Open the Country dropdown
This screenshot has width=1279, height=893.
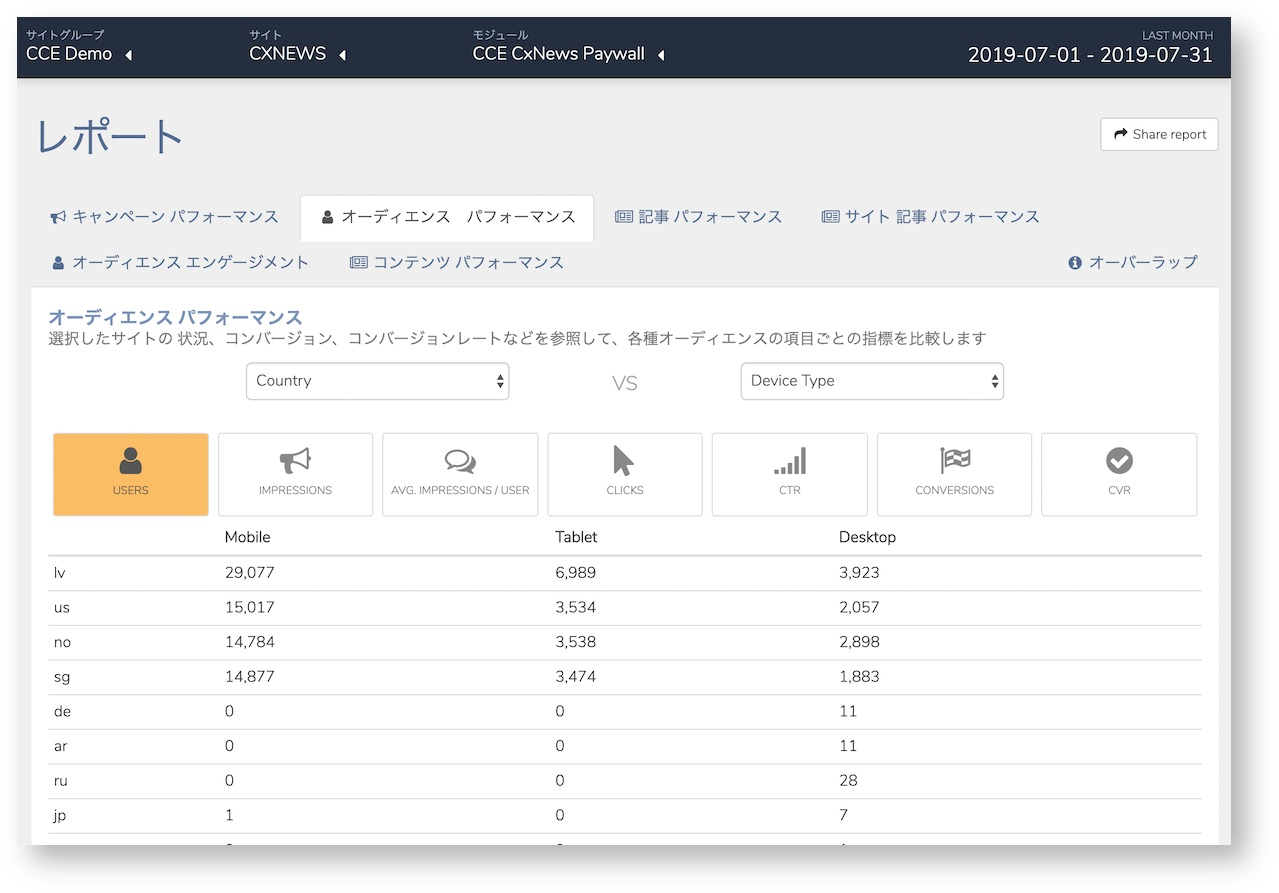(378, 381)
